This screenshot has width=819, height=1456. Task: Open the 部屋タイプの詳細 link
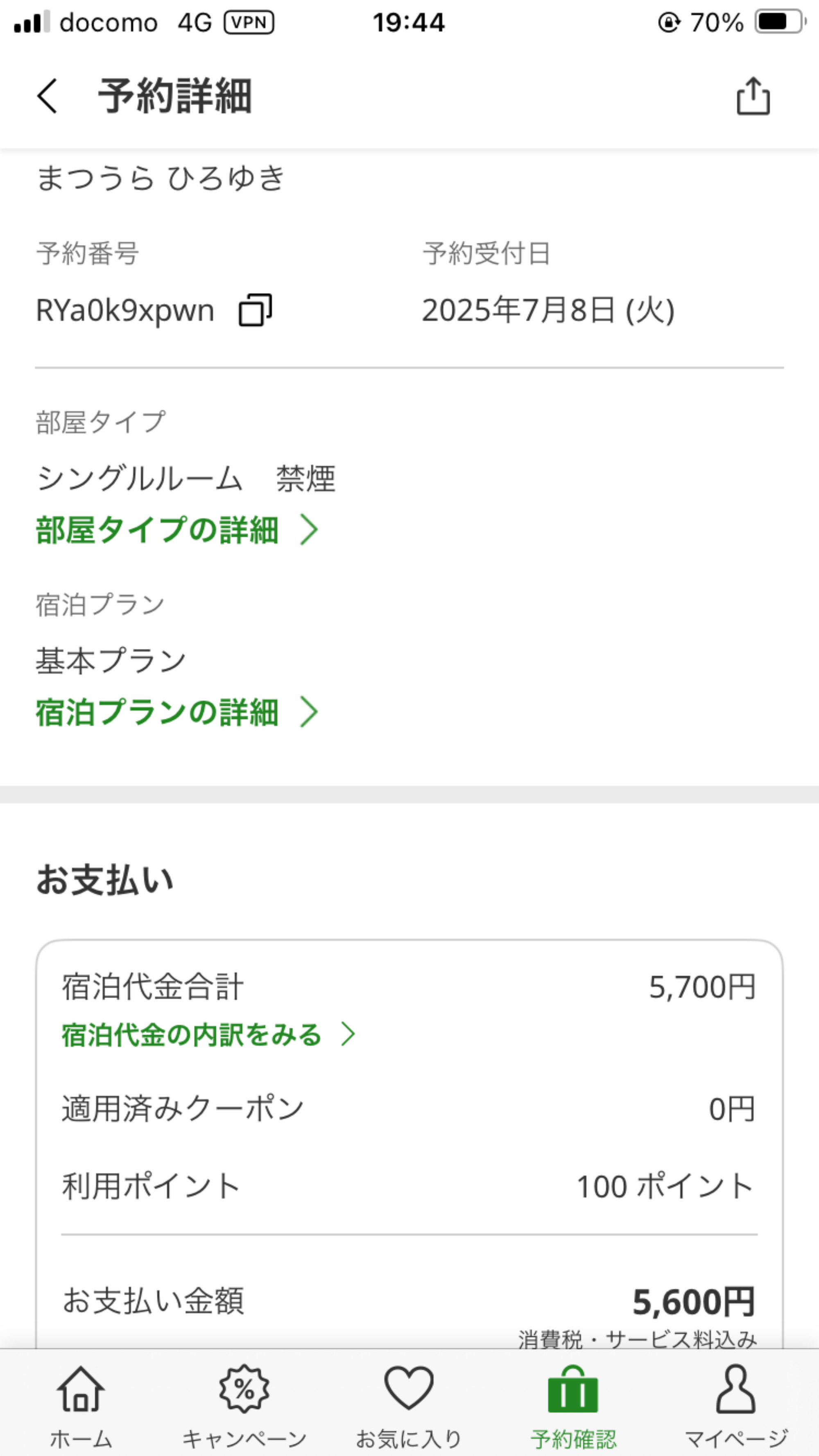coord(157,530)
